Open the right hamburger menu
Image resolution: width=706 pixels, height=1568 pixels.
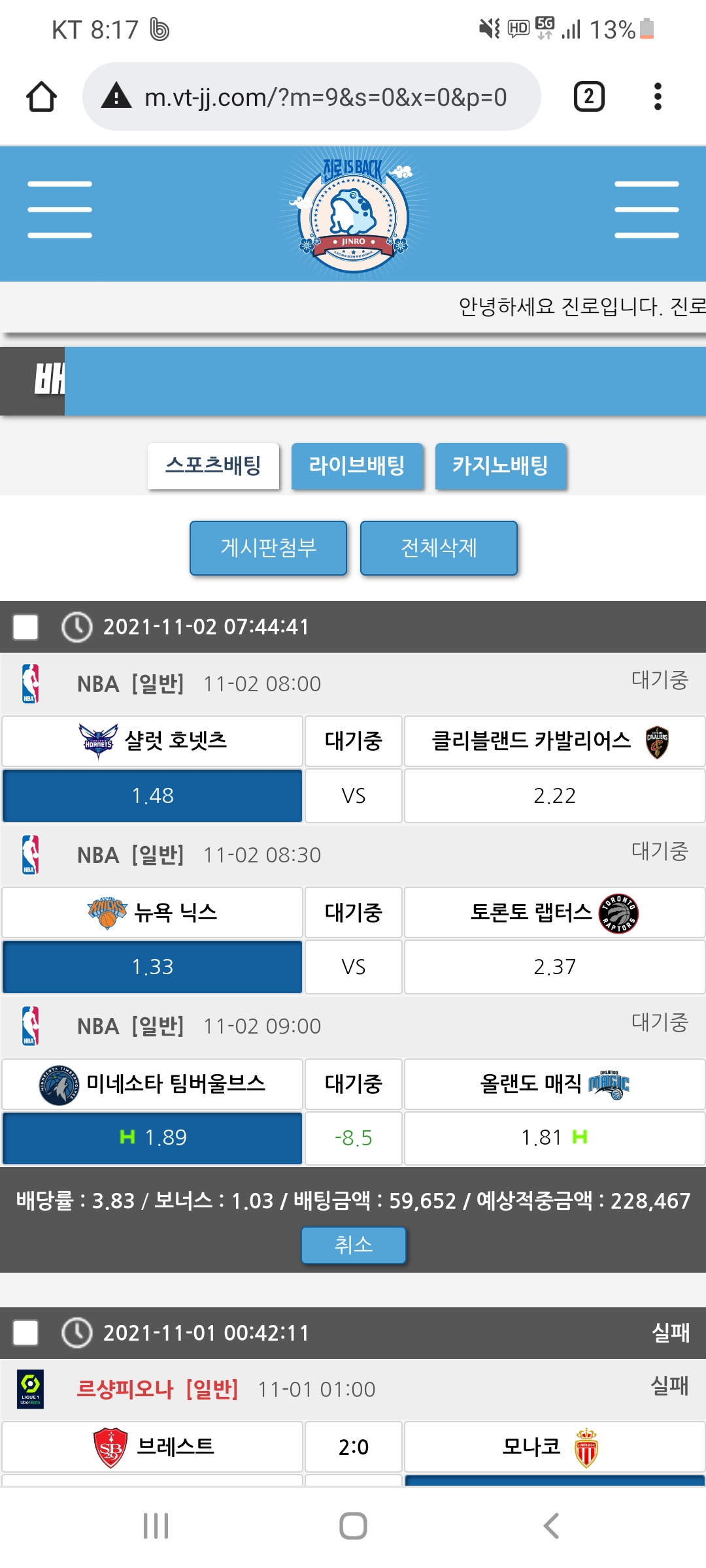[x=646, y=210]
